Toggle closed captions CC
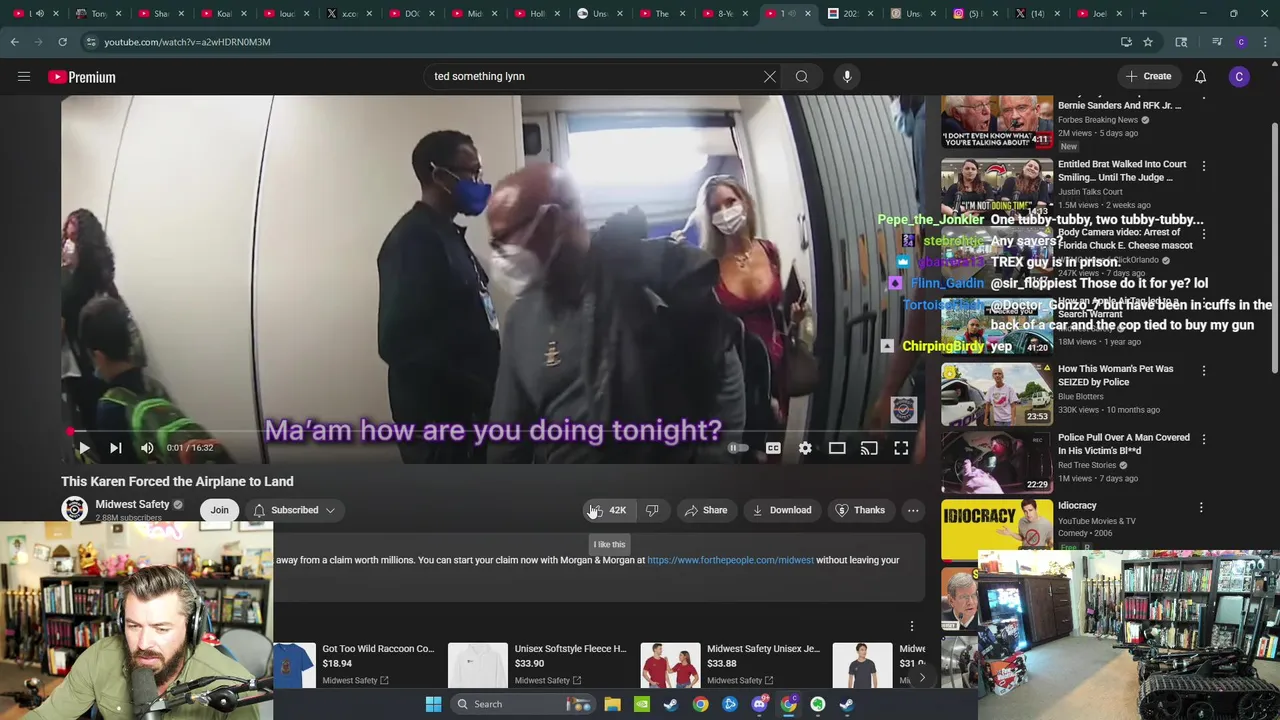Viewport: 1280px width, 720px height. click(x=773, y=448)
